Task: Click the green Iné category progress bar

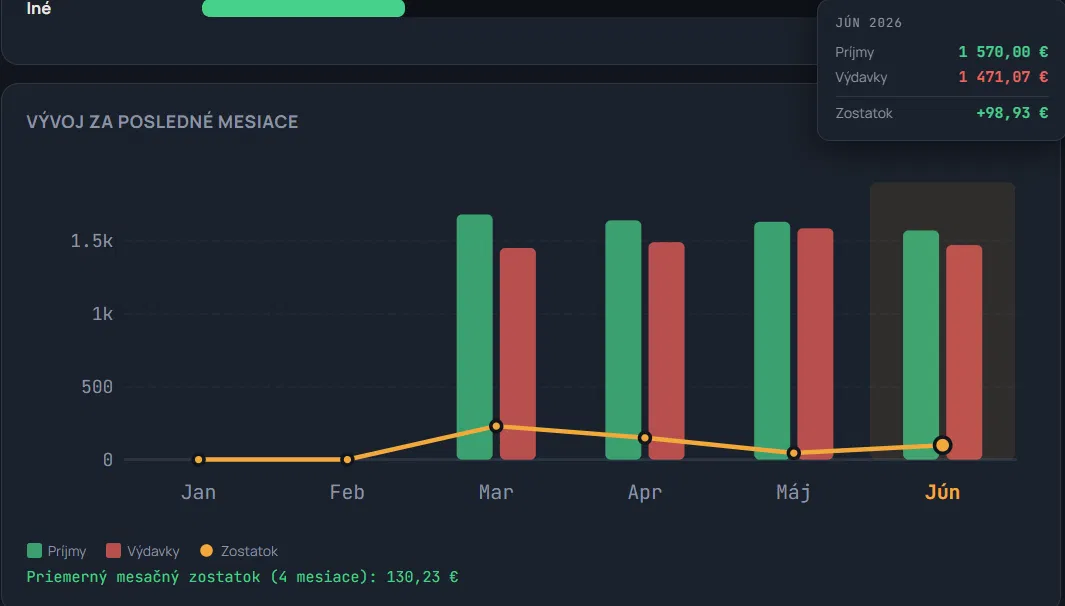Action: click(304, 8)
